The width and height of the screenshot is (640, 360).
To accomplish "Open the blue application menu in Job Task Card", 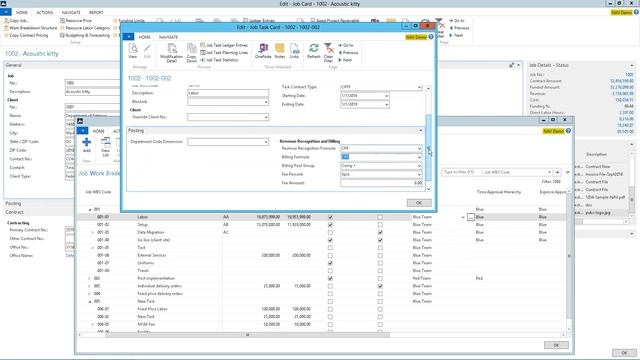I will 128,37.
